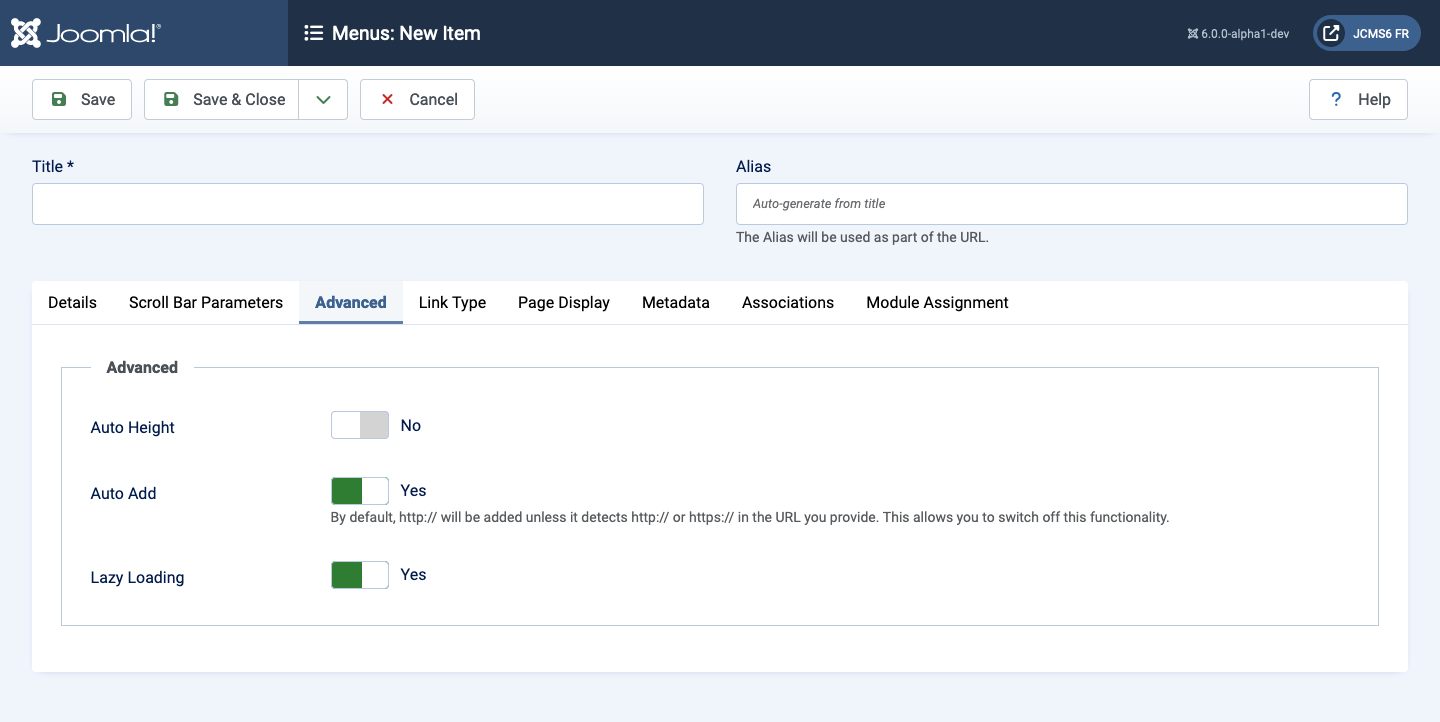Open the Help button
Image resolution: width=1440 pixels, height=722 pixels.
click(1358, 99)
